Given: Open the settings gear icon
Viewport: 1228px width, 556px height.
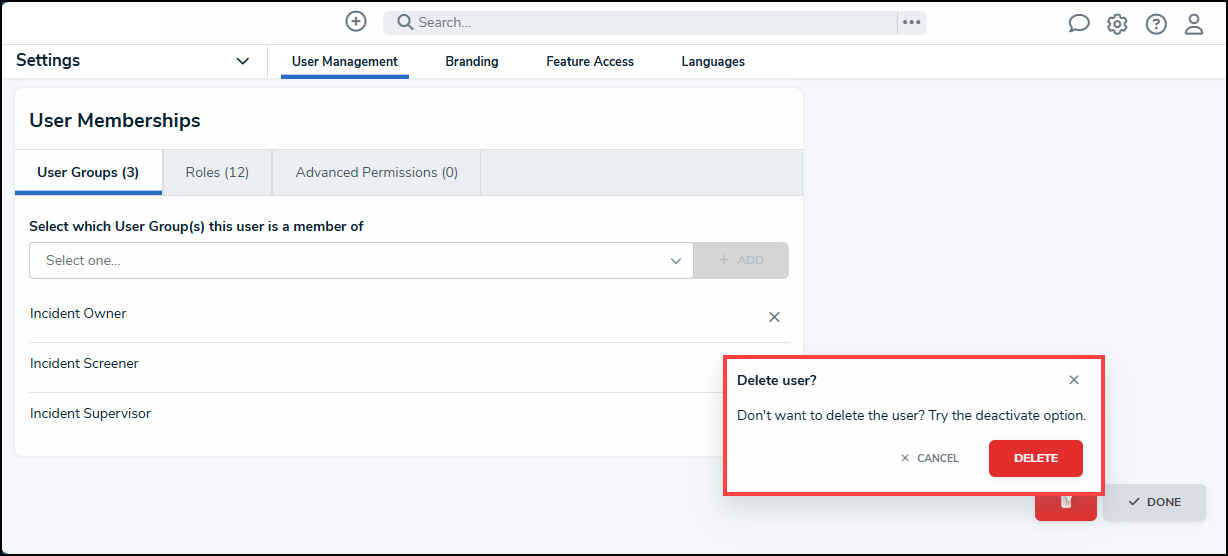Looking at the screenshot, I should click(1117, 24).
